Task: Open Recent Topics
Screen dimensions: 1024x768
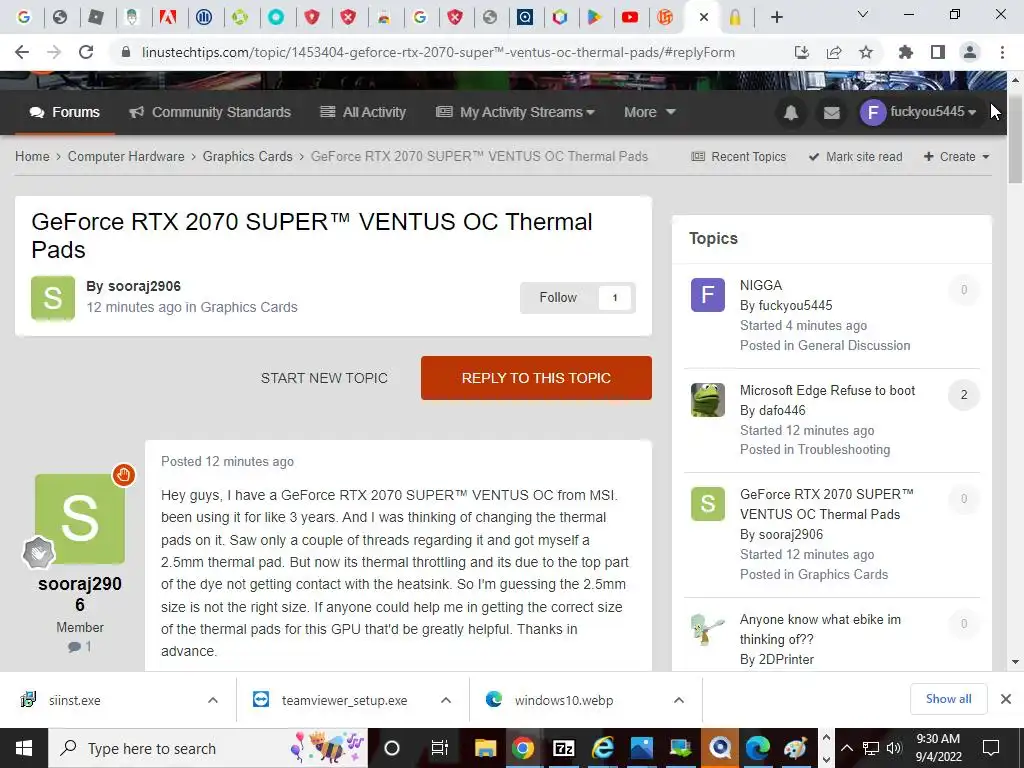Action: pos(739,157)
